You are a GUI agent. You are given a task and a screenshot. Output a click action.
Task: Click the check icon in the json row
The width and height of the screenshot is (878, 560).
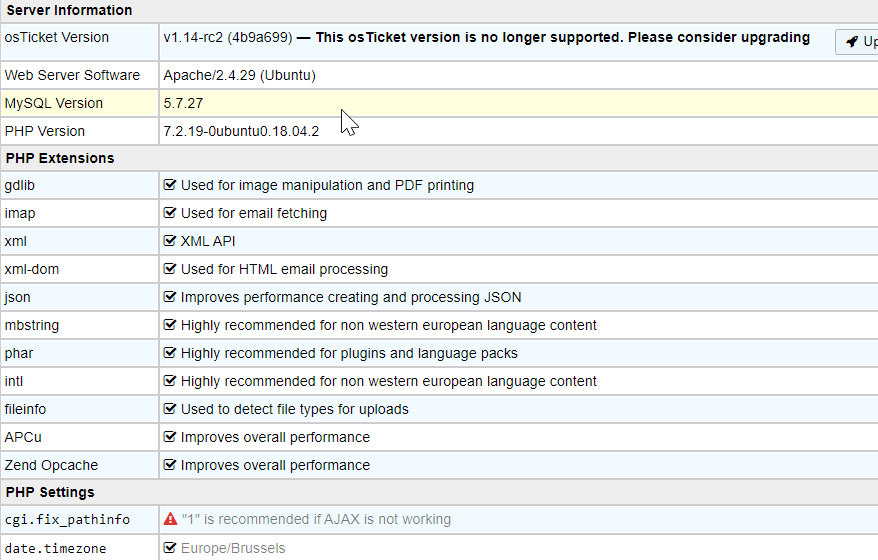pyautogui.click(x=170, y=296)
